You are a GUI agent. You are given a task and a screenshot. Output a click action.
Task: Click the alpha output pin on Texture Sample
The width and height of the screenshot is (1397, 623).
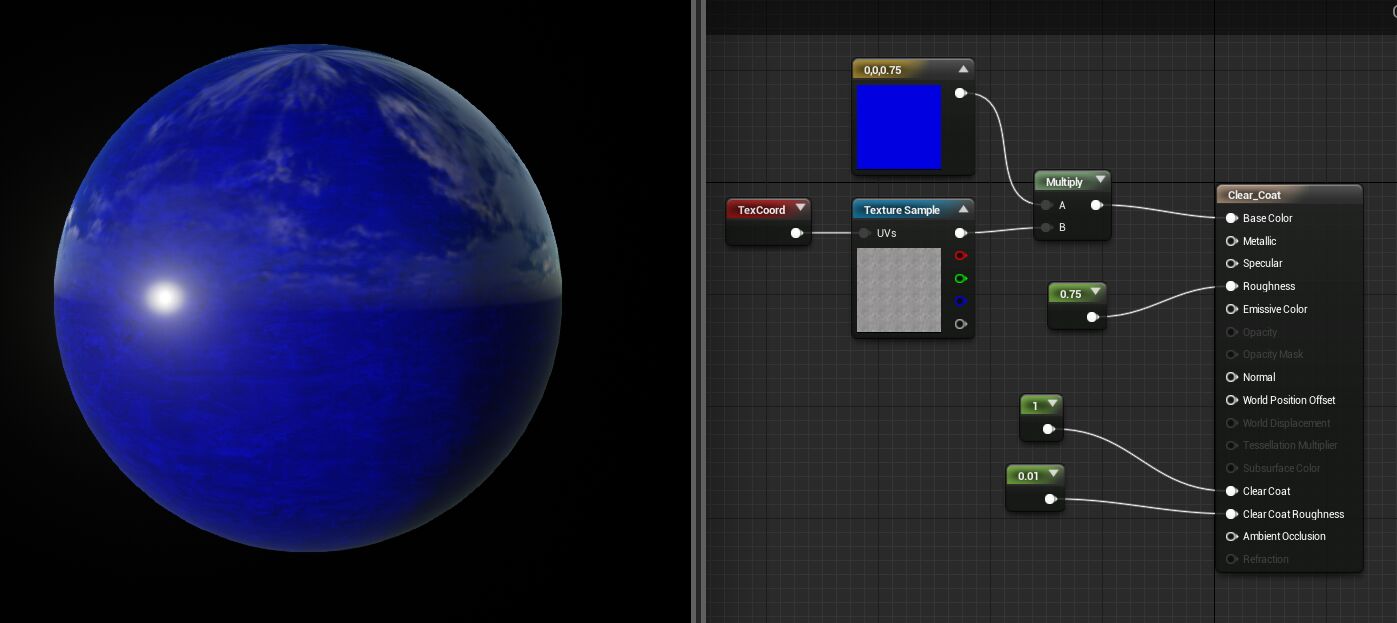point(960,324)
